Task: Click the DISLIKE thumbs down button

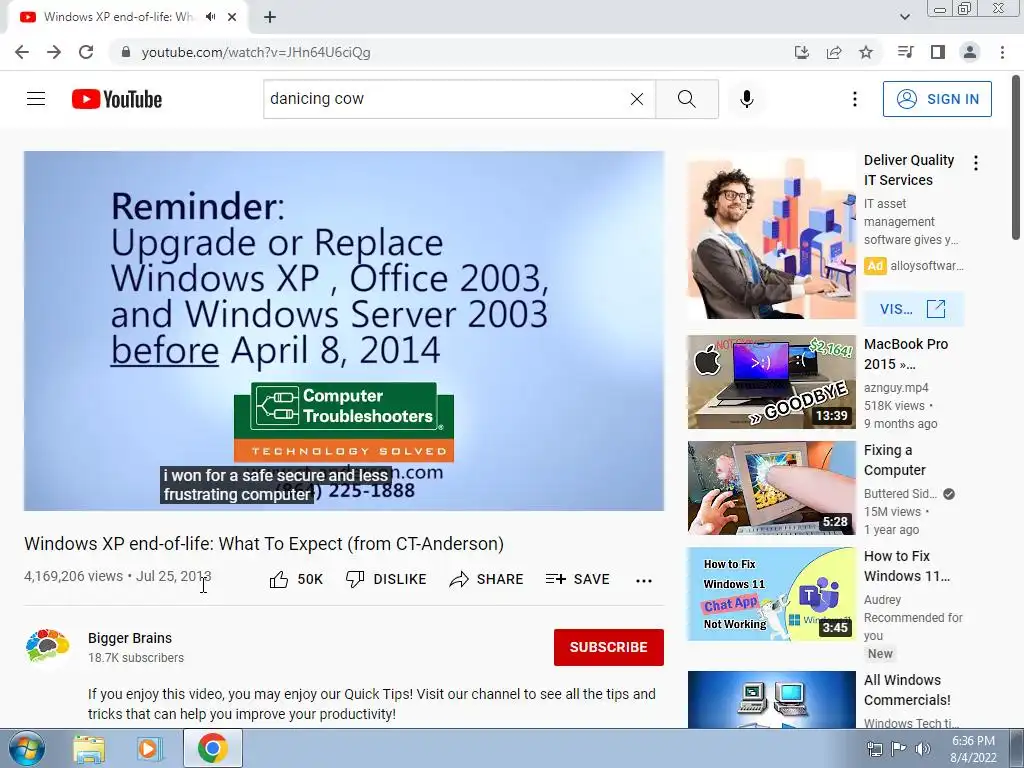Action: click(386, 579)
